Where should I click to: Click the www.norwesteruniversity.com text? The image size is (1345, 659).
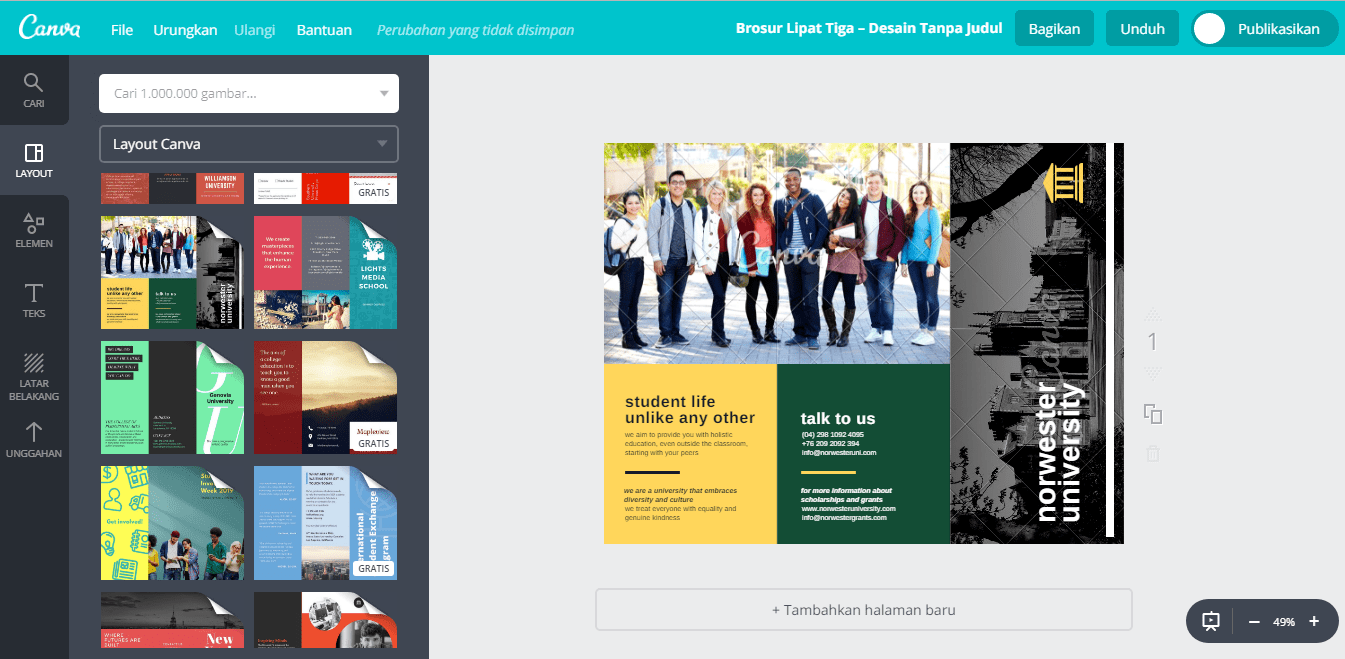[848, 508]
